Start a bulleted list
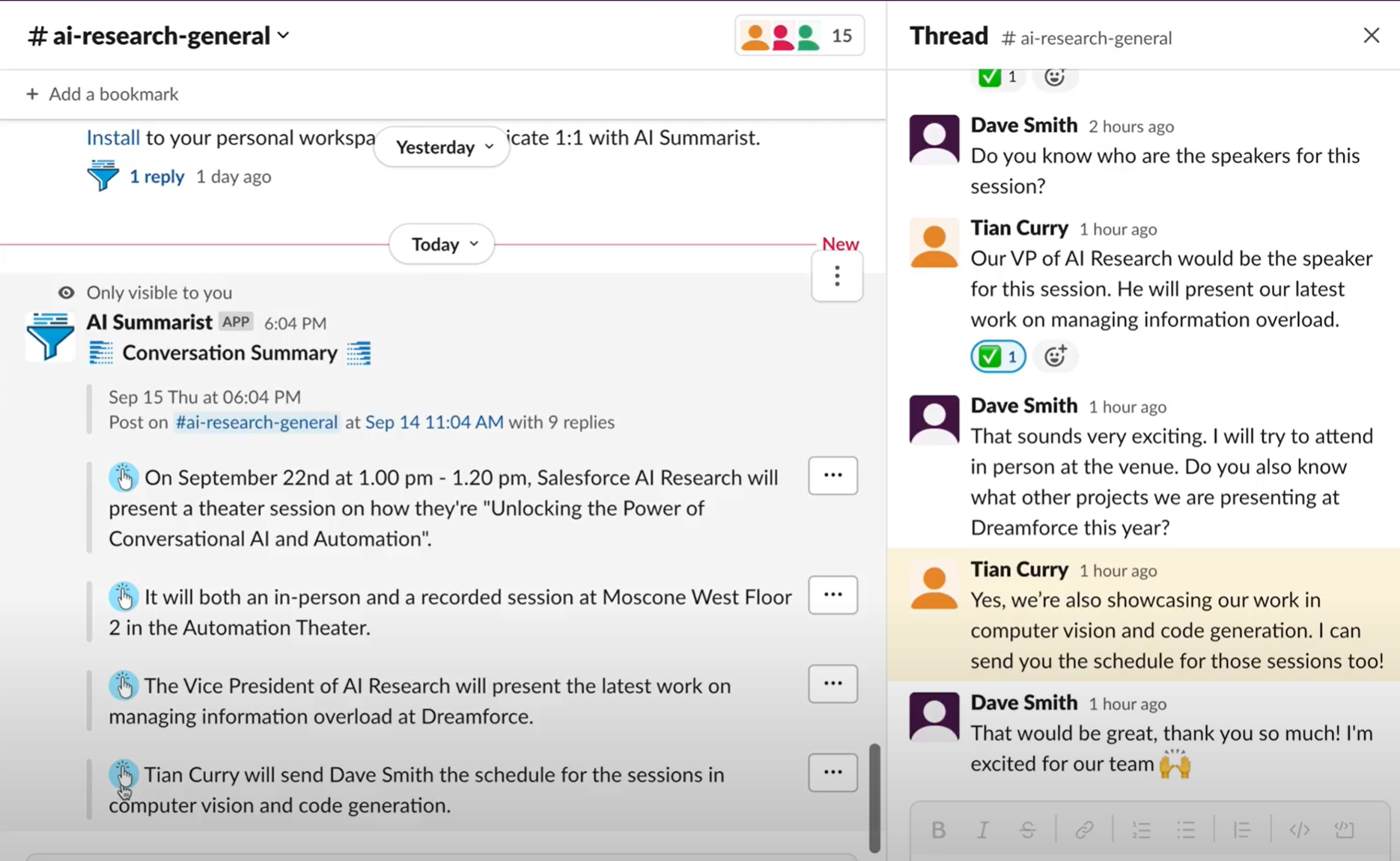 [1186, 830]
